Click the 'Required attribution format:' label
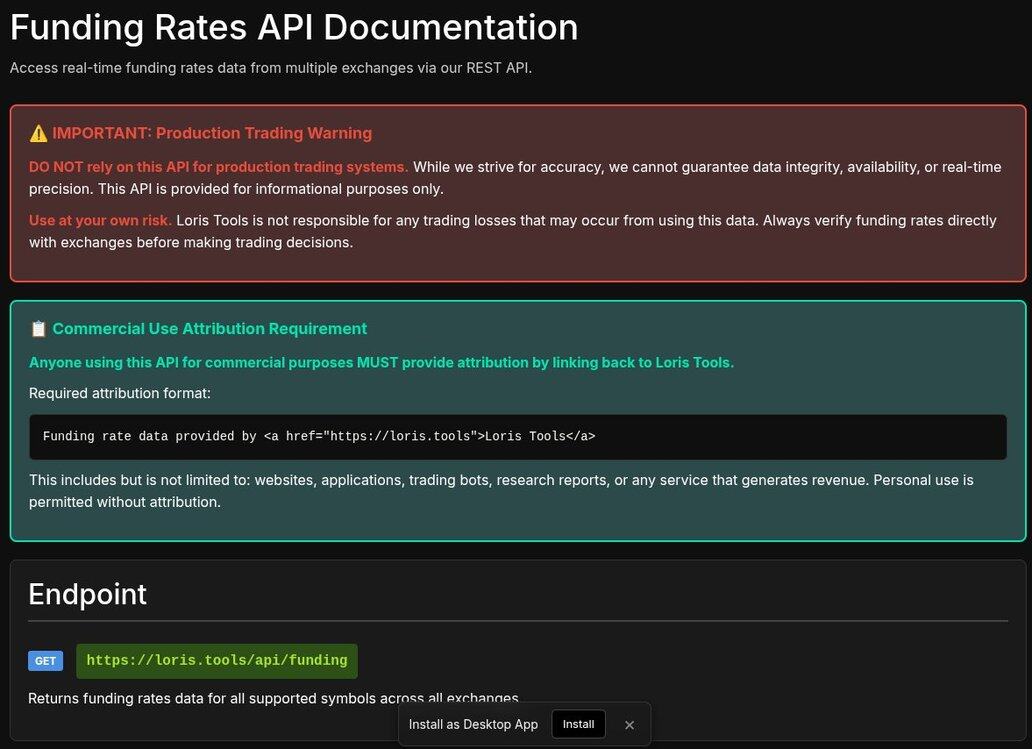 pos(120,393)
